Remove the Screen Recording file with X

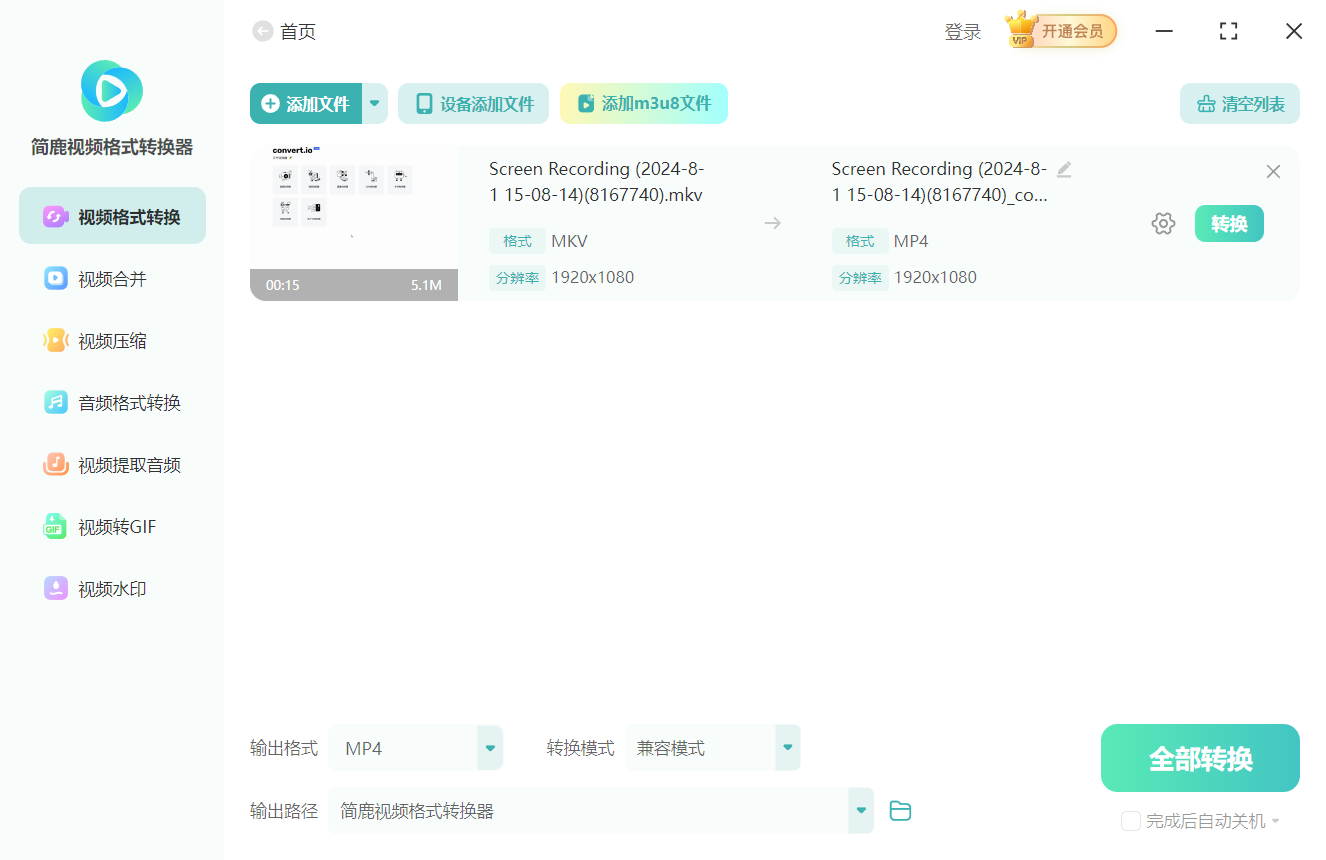pyautogui.click(x=1273, y=172)
